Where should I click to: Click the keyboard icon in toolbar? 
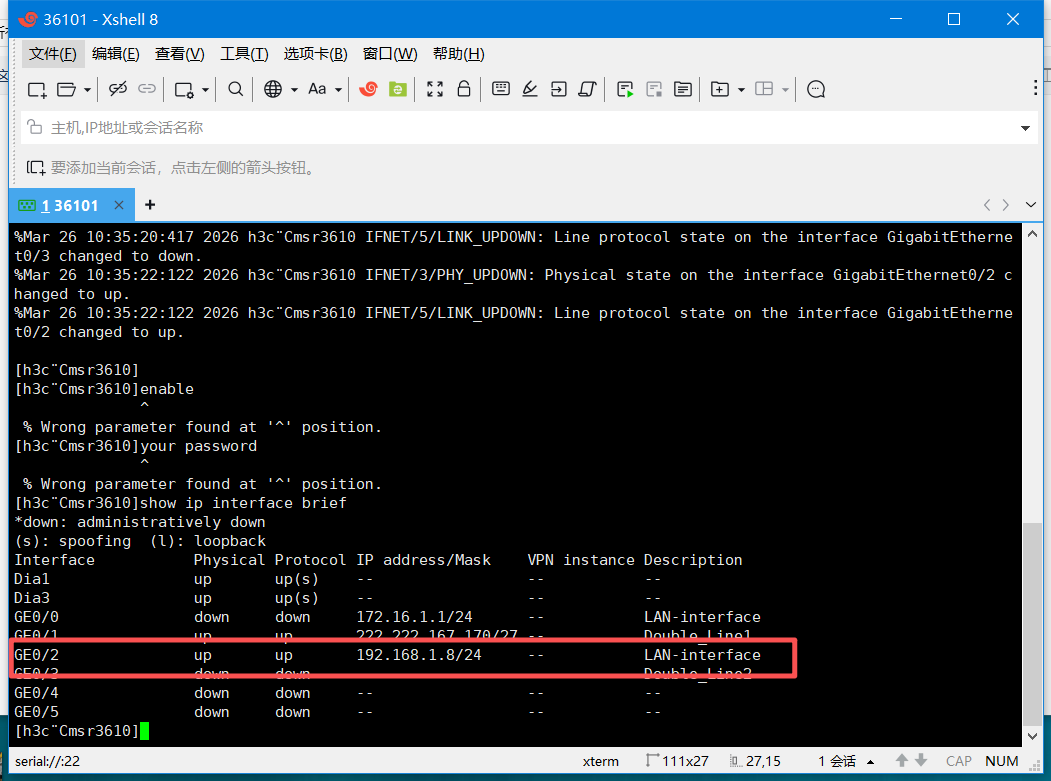click(501, 89)
